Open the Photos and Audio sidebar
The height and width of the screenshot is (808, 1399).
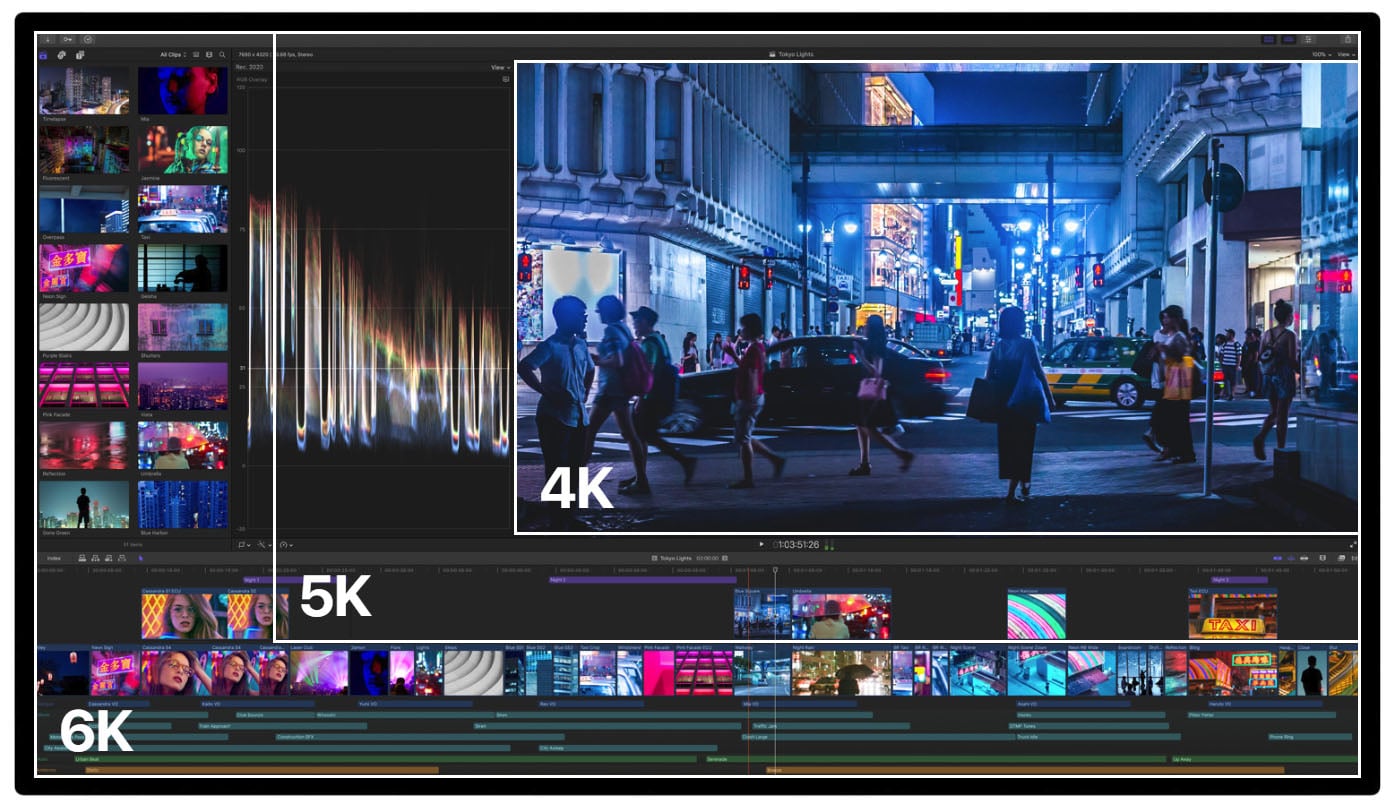62,55
